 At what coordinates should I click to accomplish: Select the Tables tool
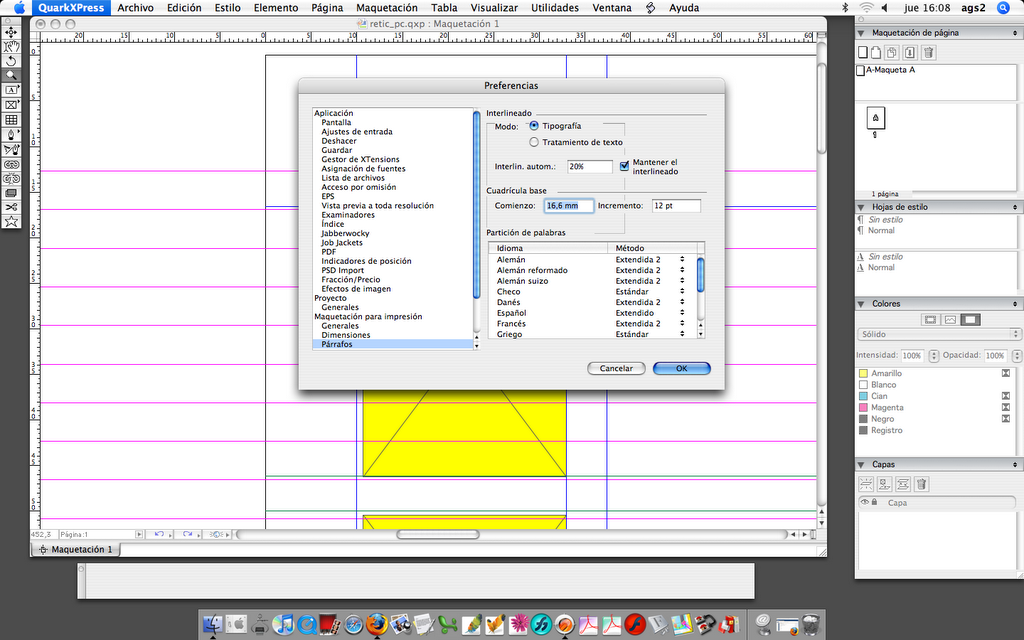point(11,120)
